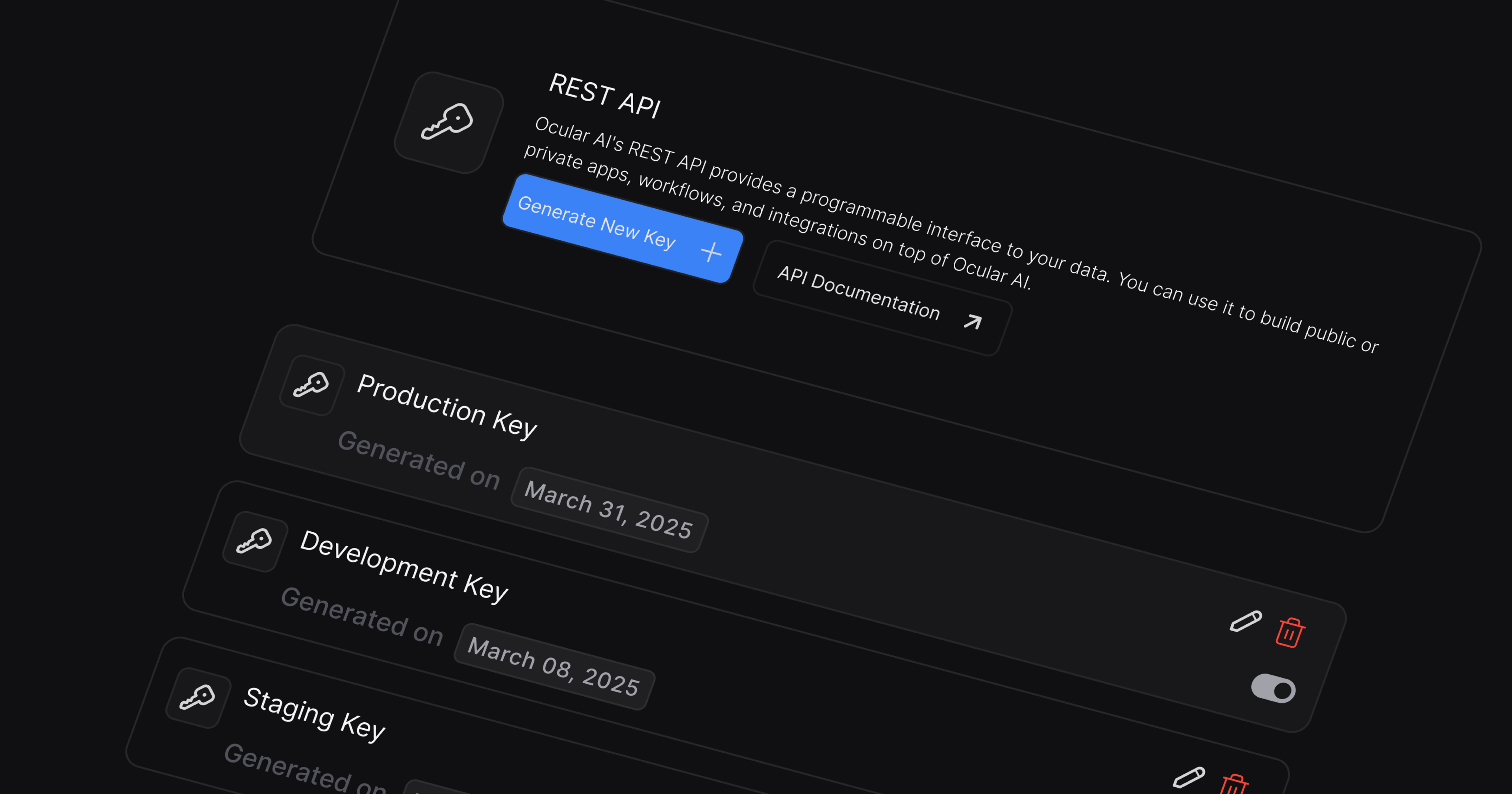
Task: Click the REST API heading text
Action: pos(604,96)
